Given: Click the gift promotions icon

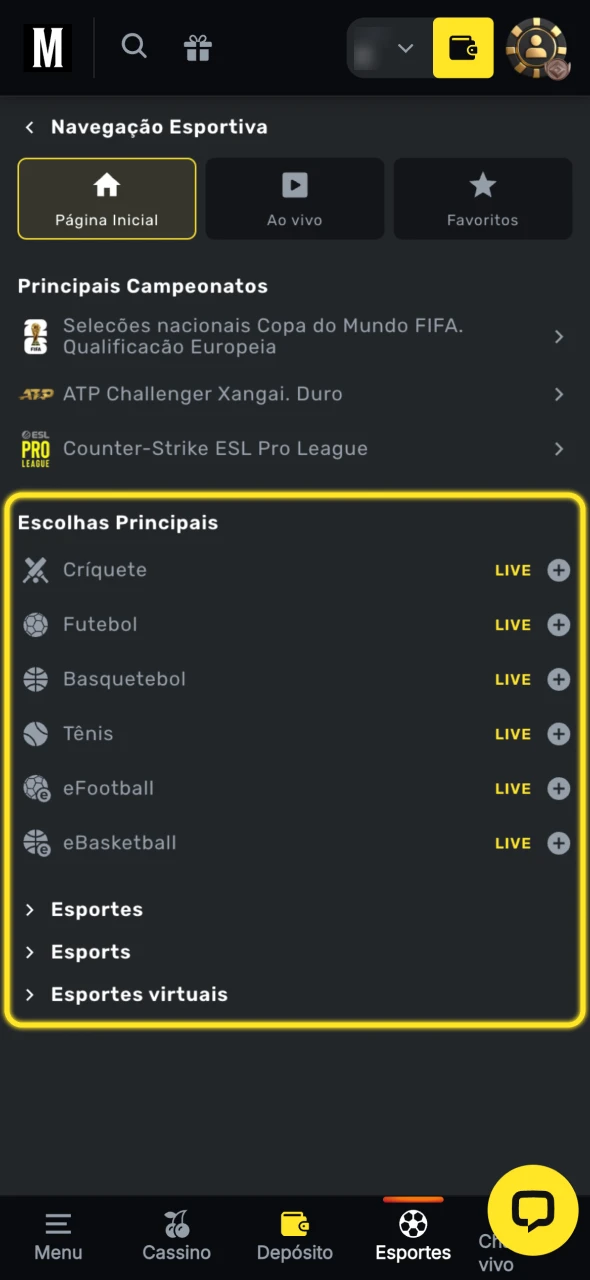Looking at the screenshot, I should click(197, 46).
